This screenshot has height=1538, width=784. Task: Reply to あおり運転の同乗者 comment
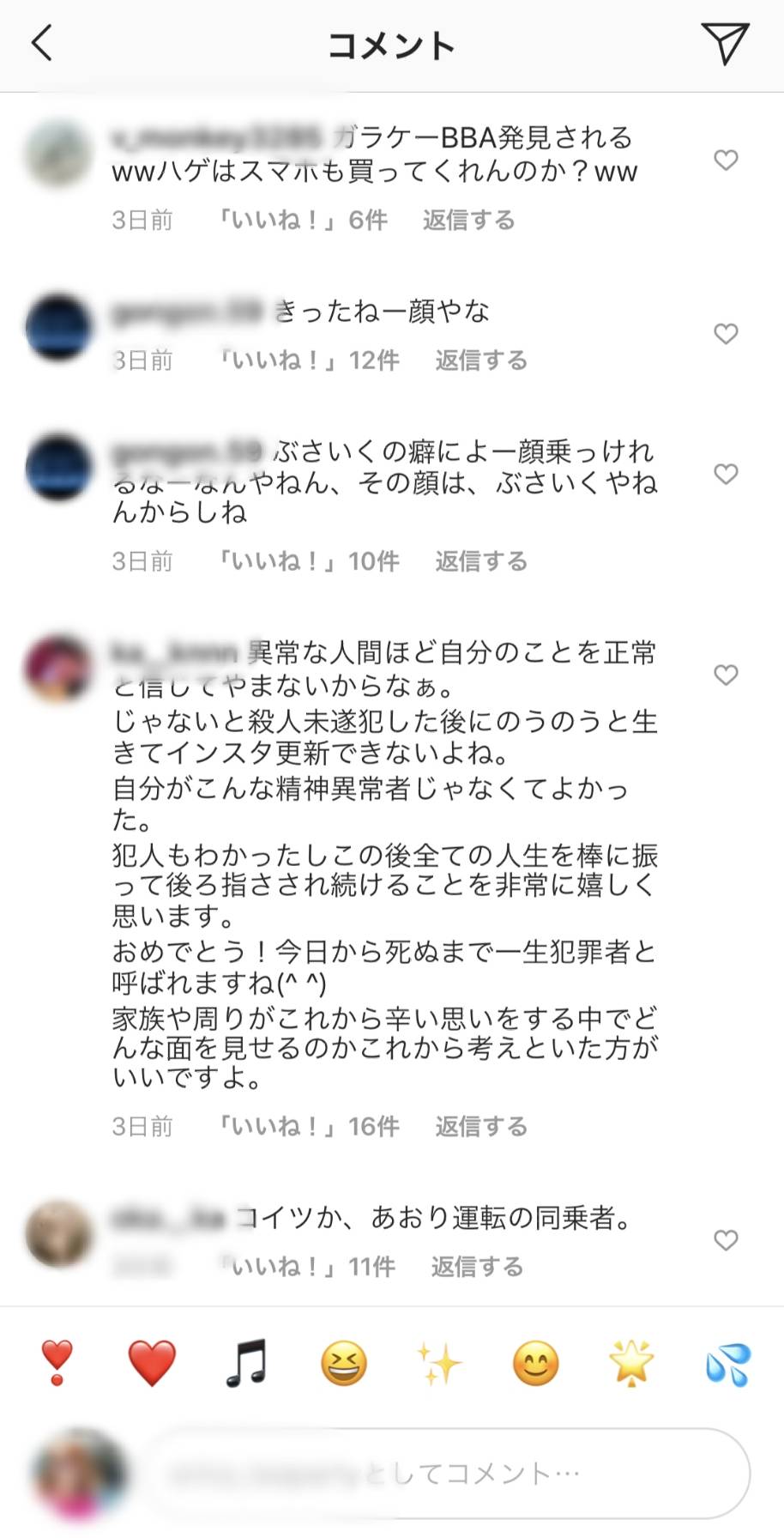click(x=477, y=1267)
